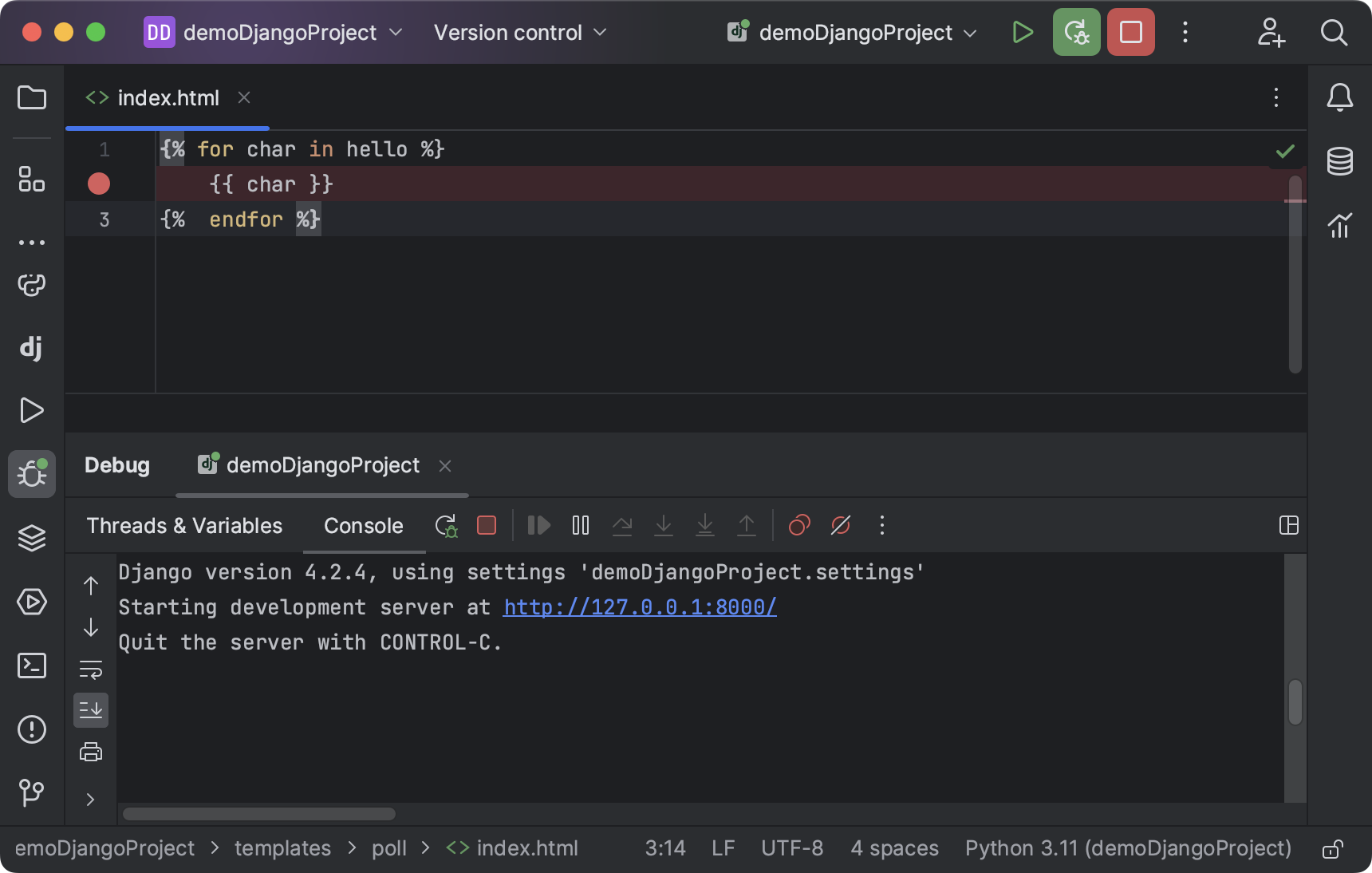The image size is (1372, 873).
Task: Remove the breakpoint on line 2
Action: tap(99, 184)
